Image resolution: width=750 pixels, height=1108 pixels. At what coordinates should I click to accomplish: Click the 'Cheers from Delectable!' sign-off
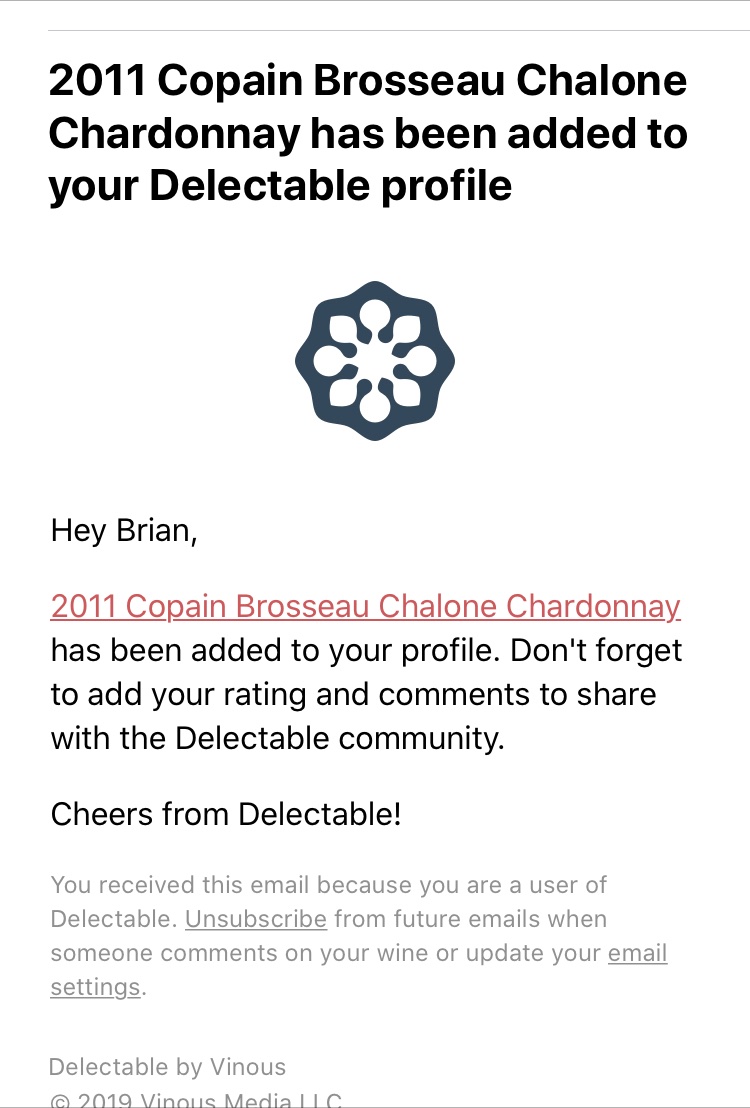pyautogui.click(x=226, y=814)
